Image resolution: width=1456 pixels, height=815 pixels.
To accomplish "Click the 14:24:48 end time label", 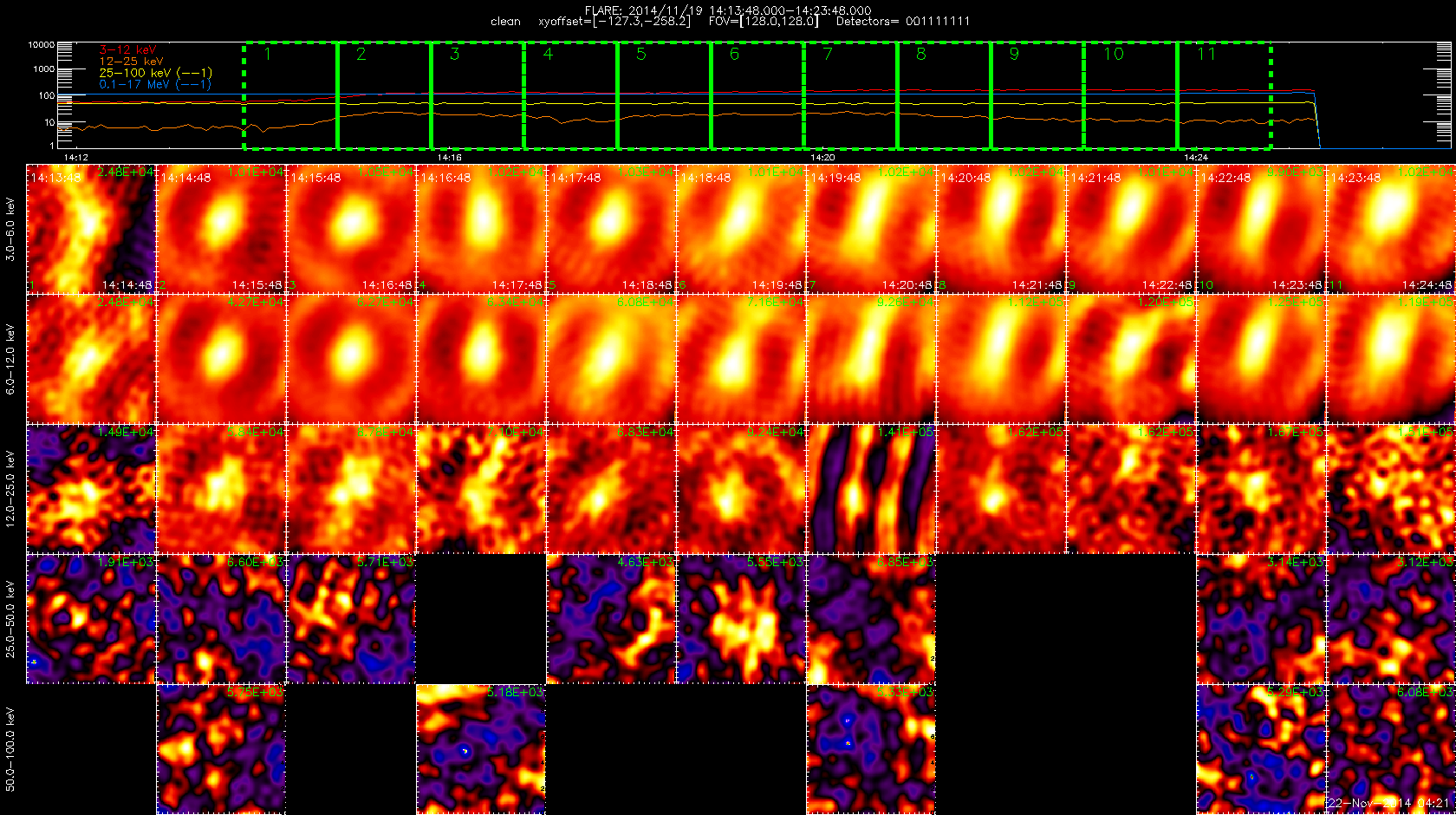I will (1427, 285).
